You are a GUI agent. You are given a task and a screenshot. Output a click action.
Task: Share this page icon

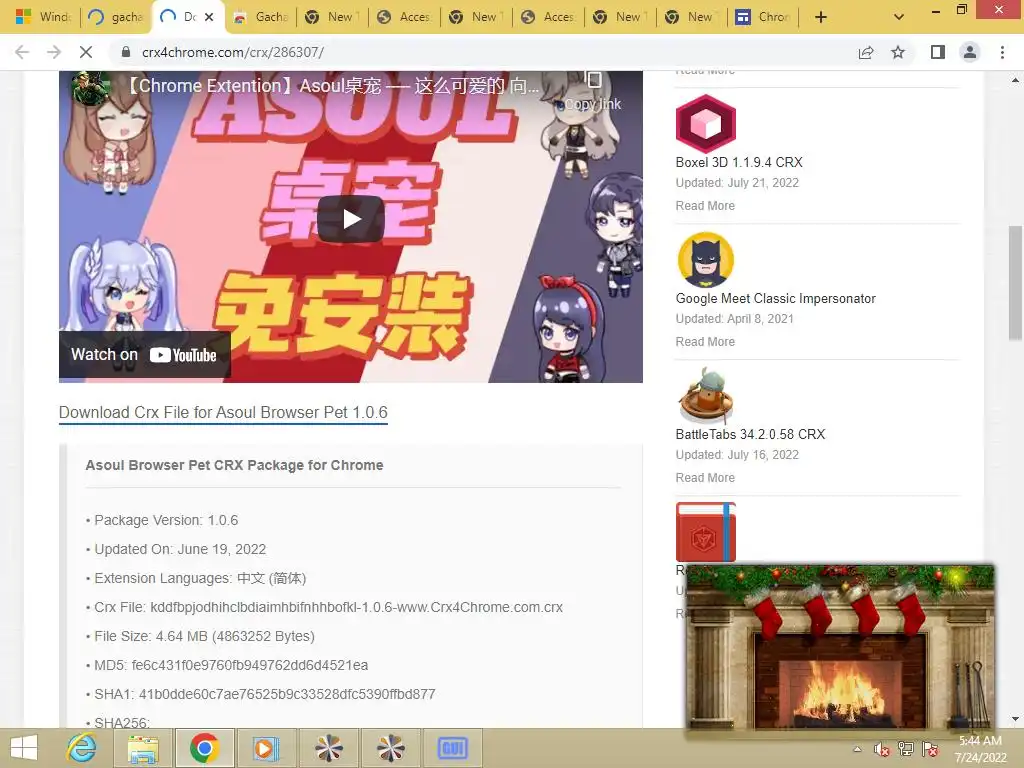click(866, 52)
